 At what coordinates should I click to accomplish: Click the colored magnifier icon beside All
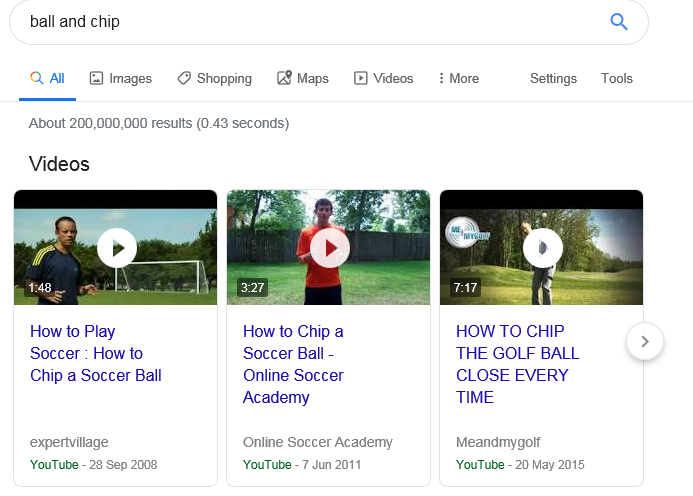pyautogui.click(x=37, y=78)
